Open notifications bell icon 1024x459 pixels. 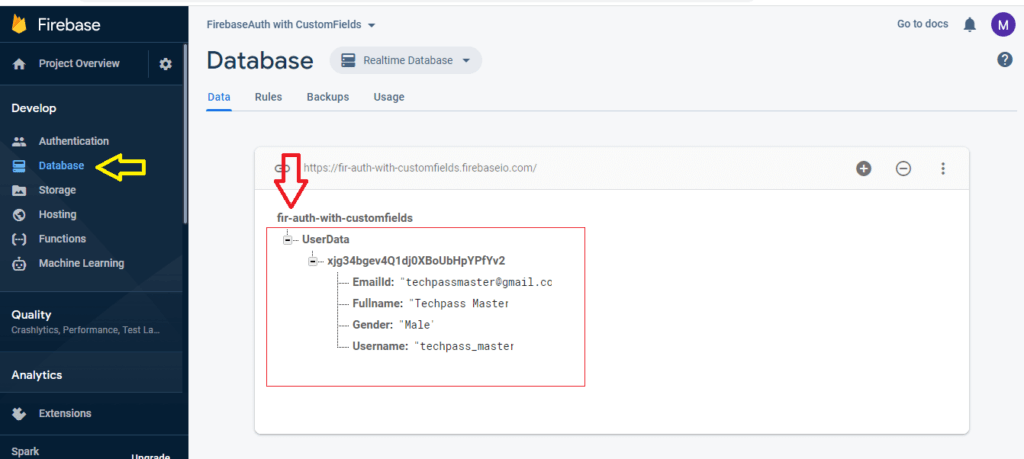tap(970, 25)
